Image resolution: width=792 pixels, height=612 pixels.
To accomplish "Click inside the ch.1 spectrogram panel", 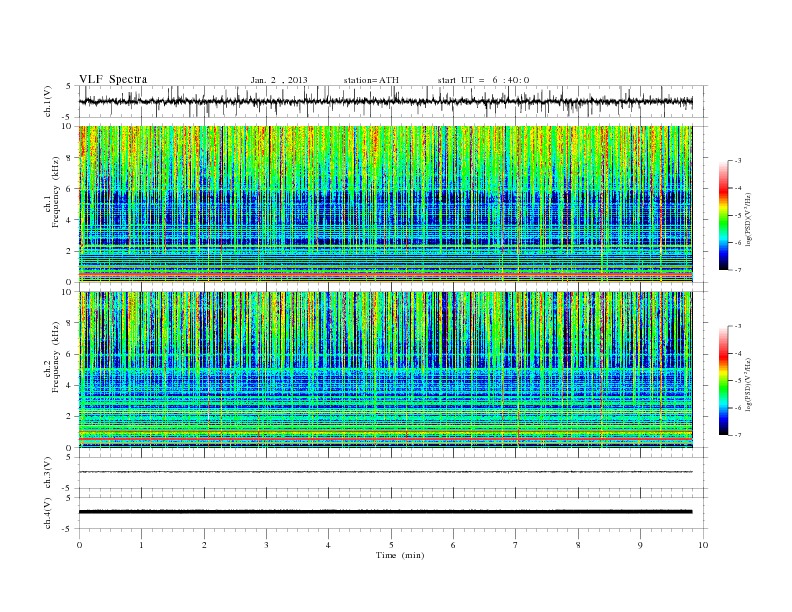I will click(385, 203).
